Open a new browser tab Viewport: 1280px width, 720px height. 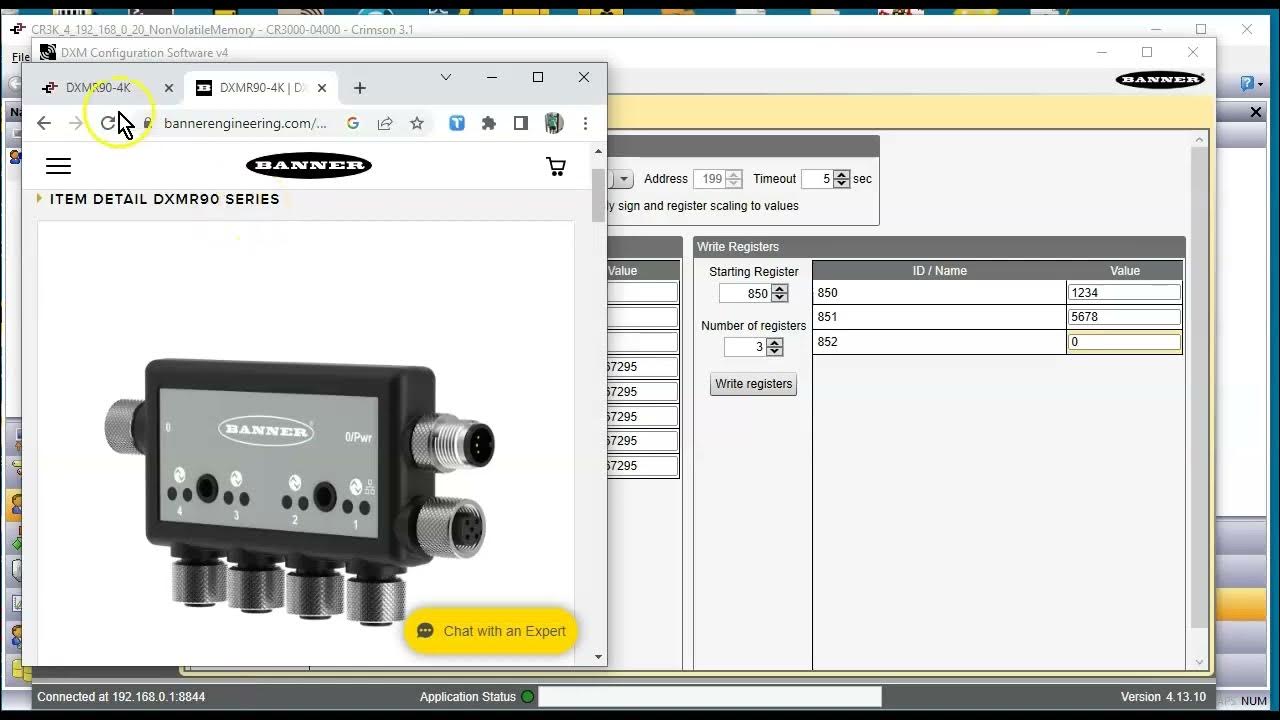point(360,88)
